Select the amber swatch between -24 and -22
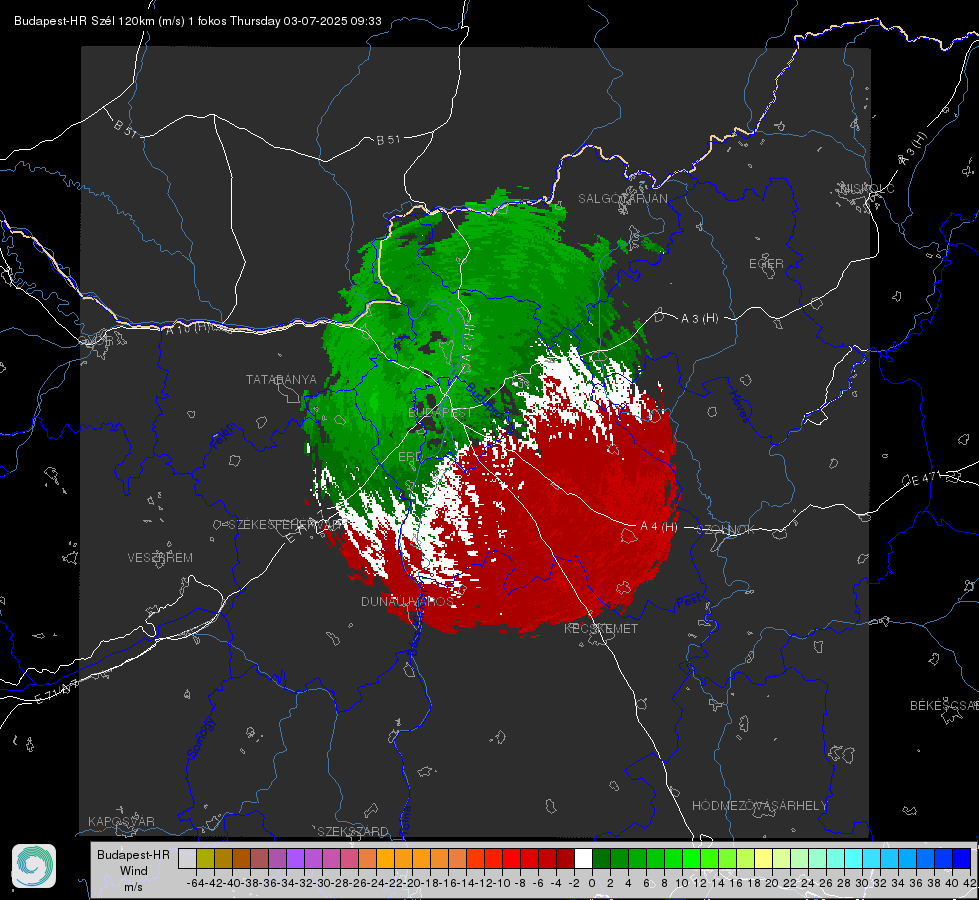The image size is (979, 900). point(385,858)
